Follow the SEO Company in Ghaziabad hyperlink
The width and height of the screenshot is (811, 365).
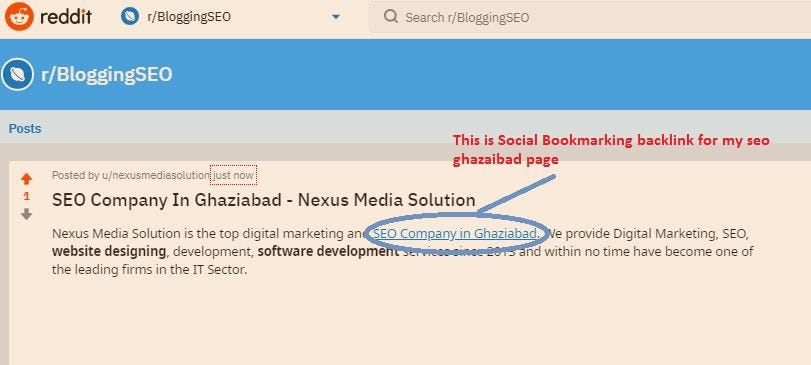pyautogui.click(x=455, y=234)
